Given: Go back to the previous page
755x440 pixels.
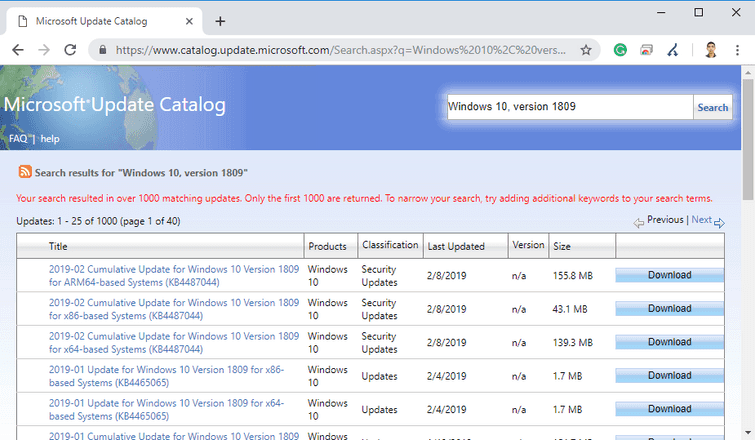Looking at the screenshot, I should pos(18,50).
